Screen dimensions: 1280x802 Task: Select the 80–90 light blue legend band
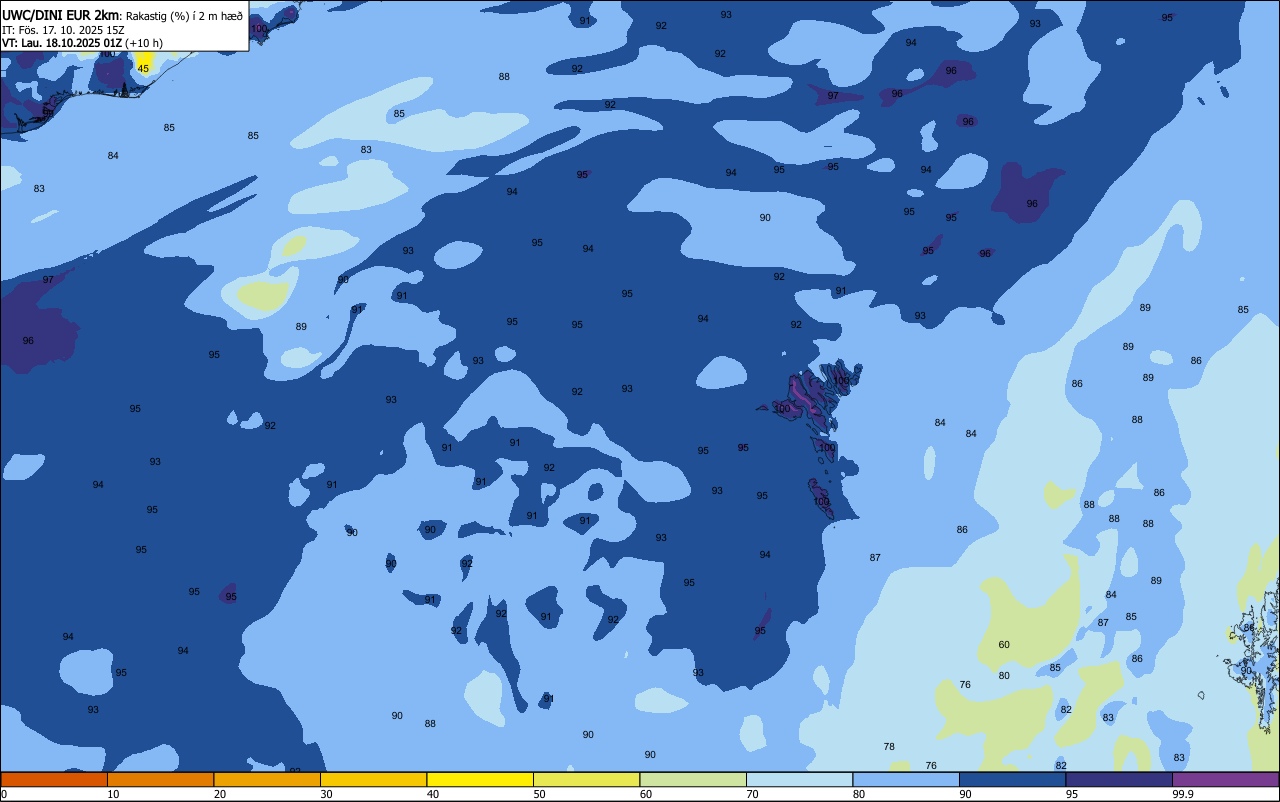pos(906,779)
